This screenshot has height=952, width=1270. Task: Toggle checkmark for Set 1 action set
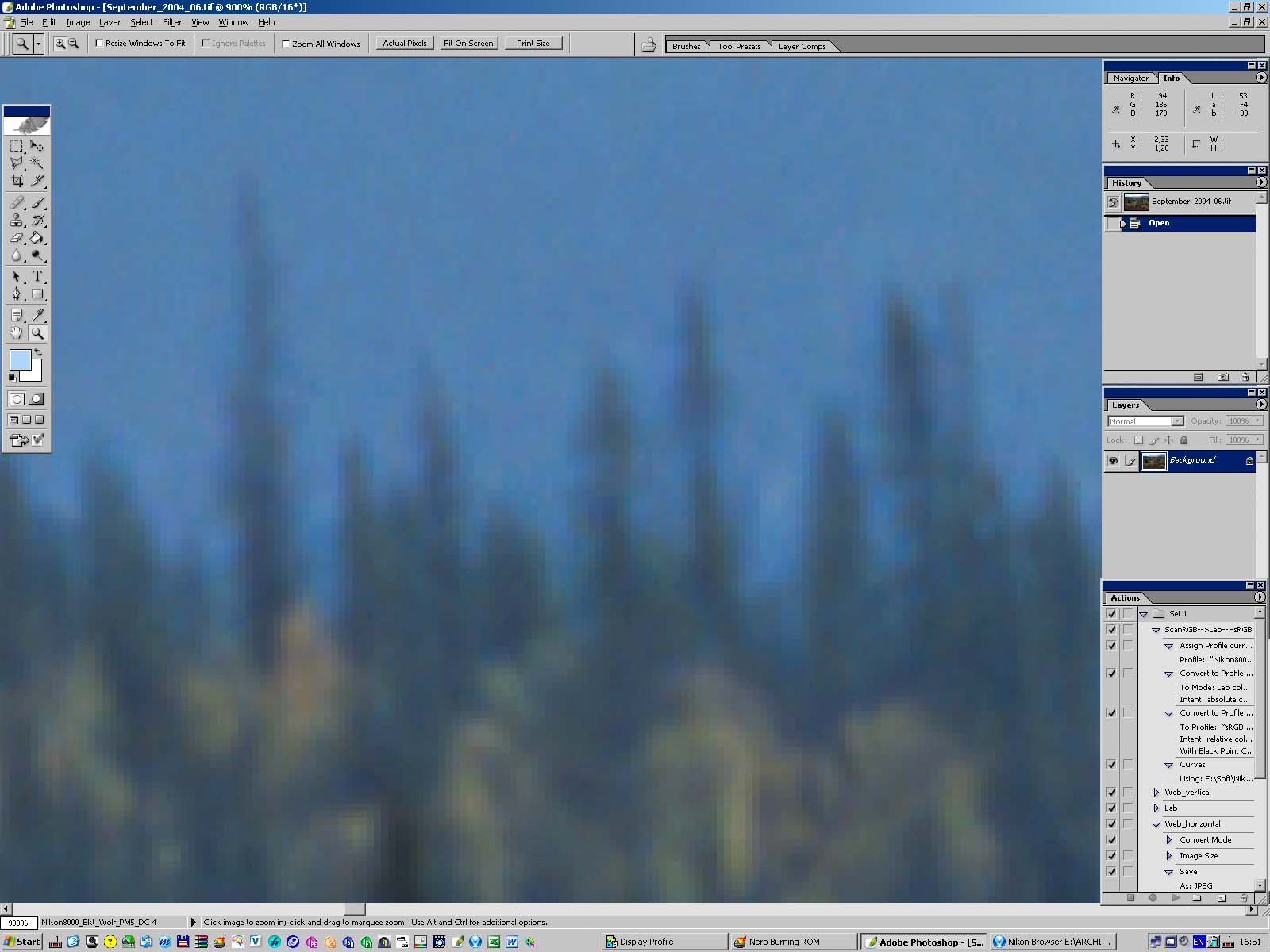(x=1111, y=613)
